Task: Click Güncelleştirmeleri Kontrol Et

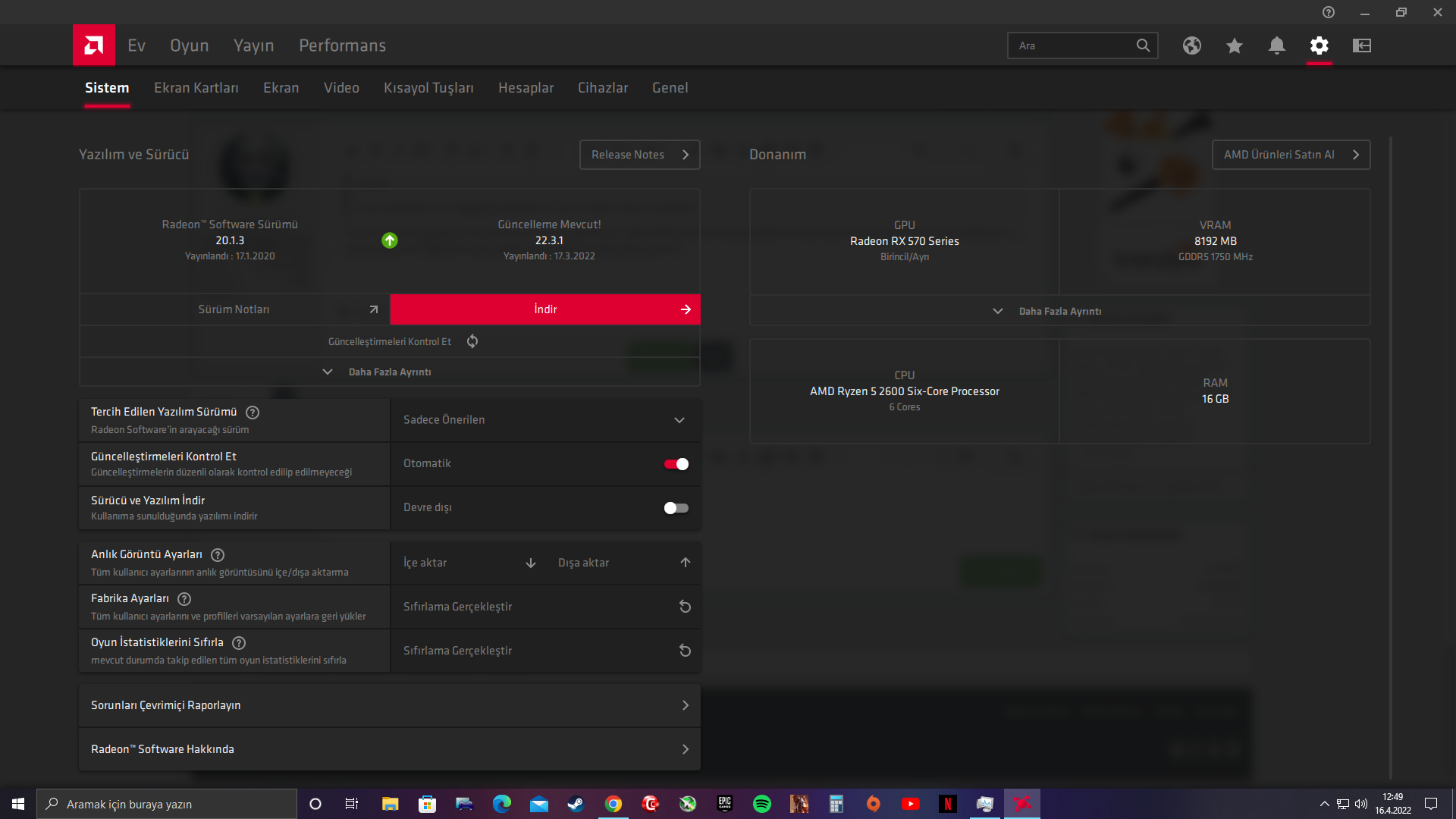Action: pos(390,342)
